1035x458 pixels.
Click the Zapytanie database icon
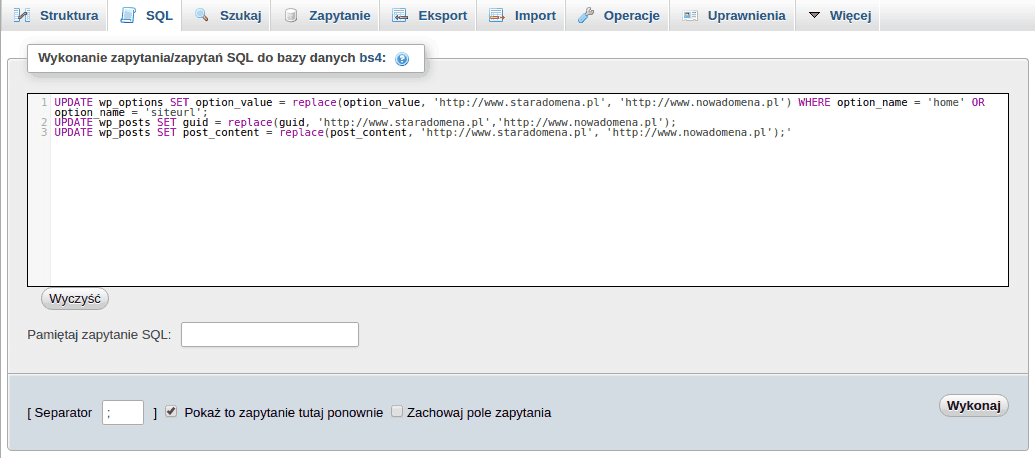click(290, 16)
